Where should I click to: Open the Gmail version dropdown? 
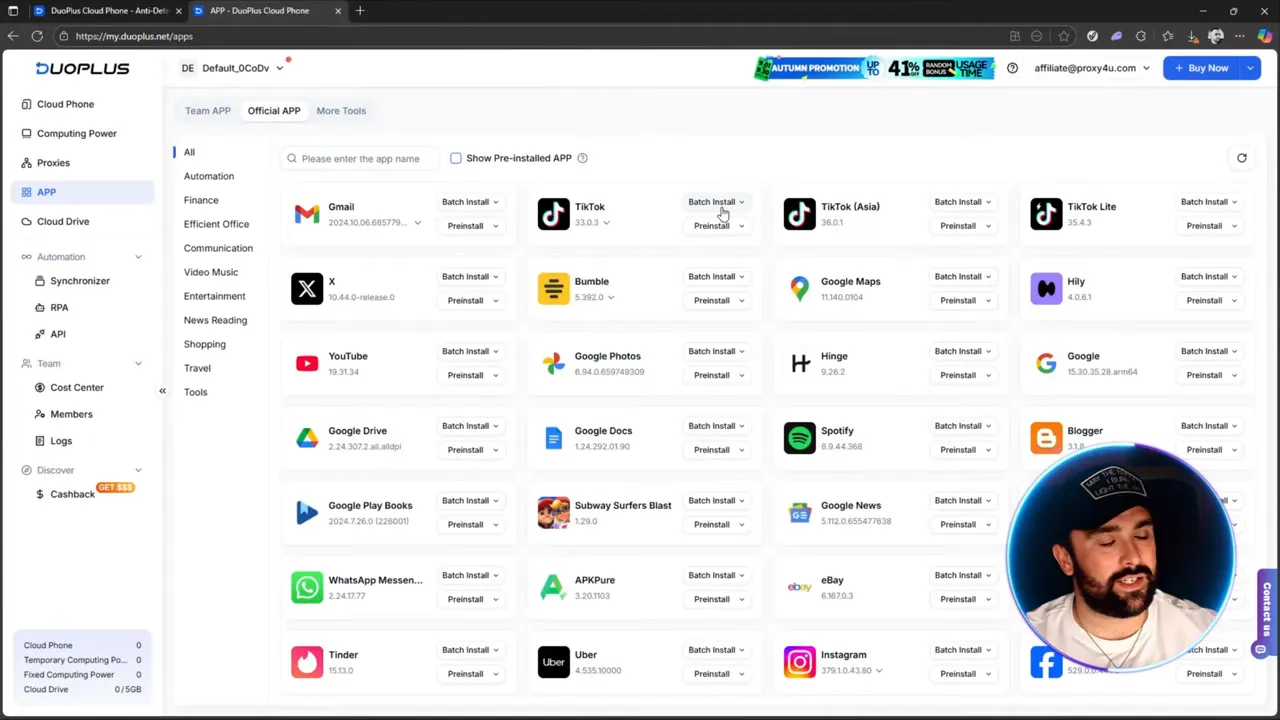tap(417, 223)
